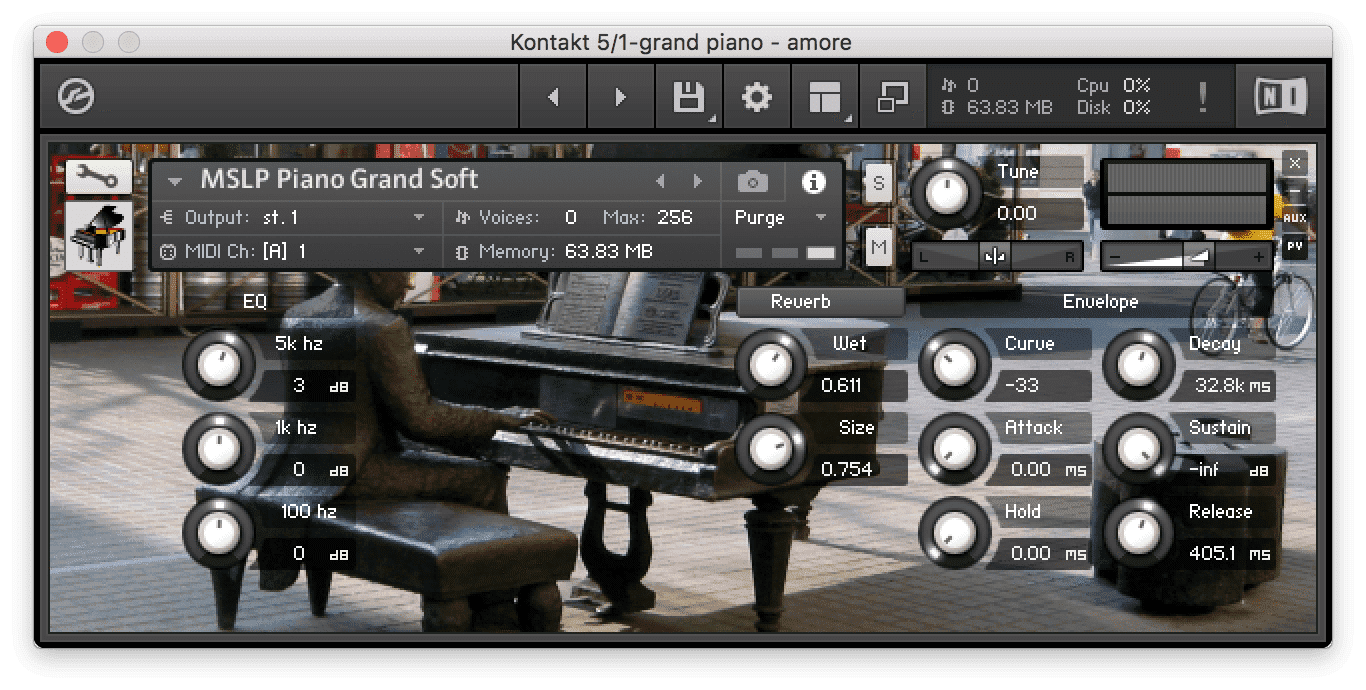1366x690 pixels.
Task: Open the MIDI Ch dropdown
Action: pos(296,251)
